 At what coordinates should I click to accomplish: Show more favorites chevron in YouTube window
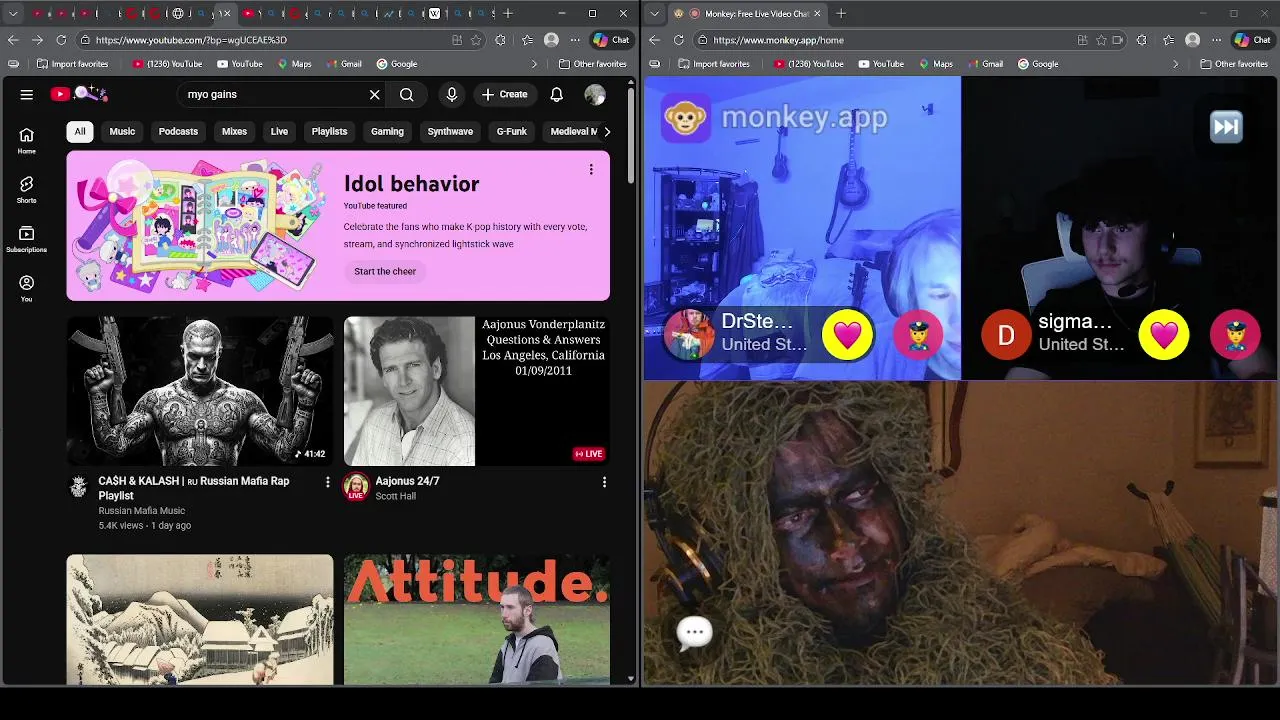[x=534, y=64]
